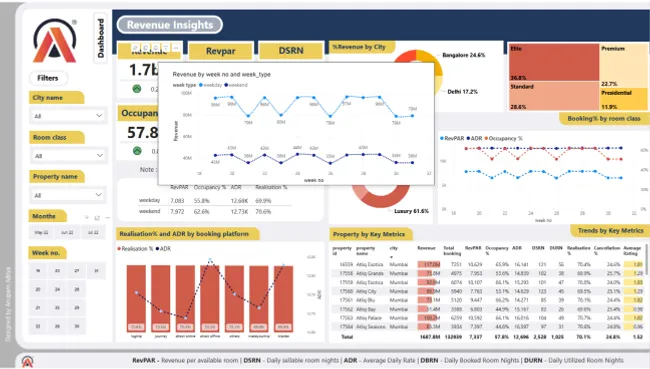Toggle the Jul 22 month slicer tile
The image size is (650, 369).
pos(93,232)
